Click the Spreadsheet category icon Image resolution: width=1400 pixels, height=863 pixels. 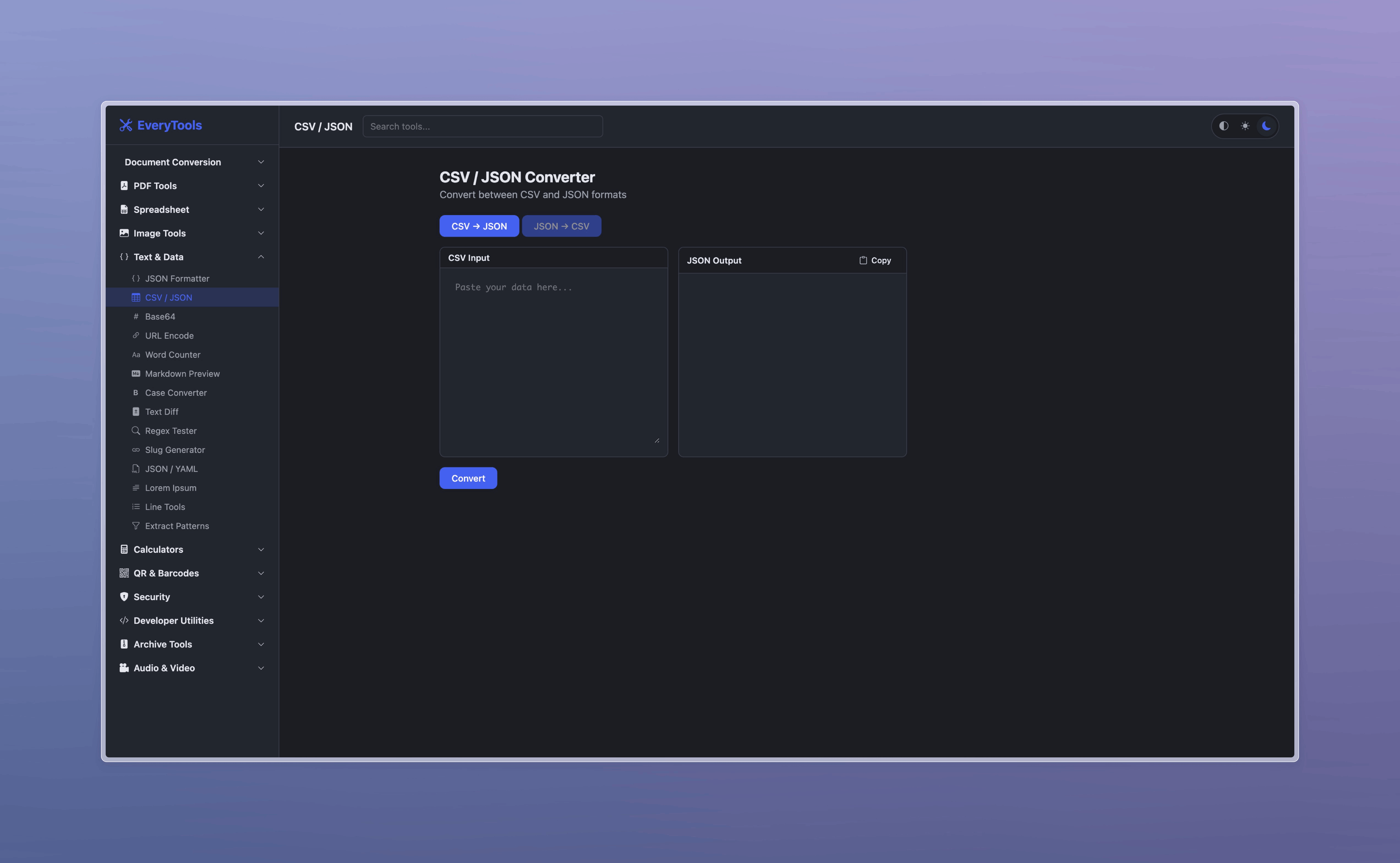pyautogui.click(x=124, y=210)
